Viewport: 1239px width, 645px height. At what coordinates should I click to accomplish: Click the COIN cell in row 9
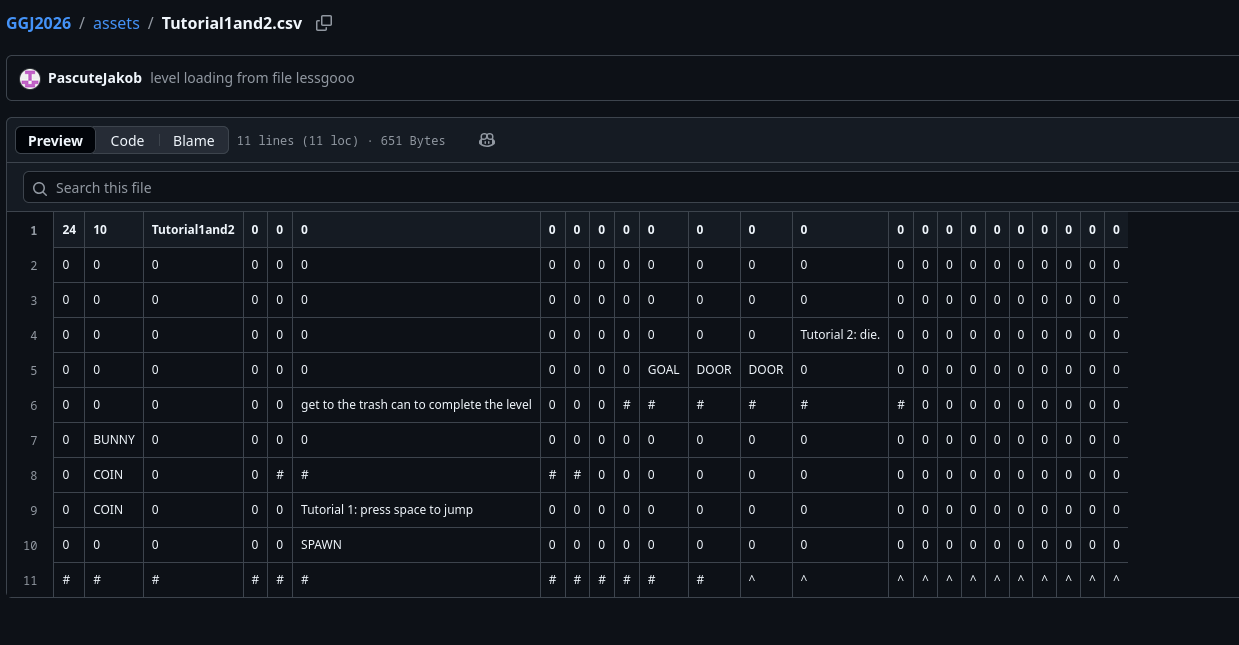pos(114,510)
